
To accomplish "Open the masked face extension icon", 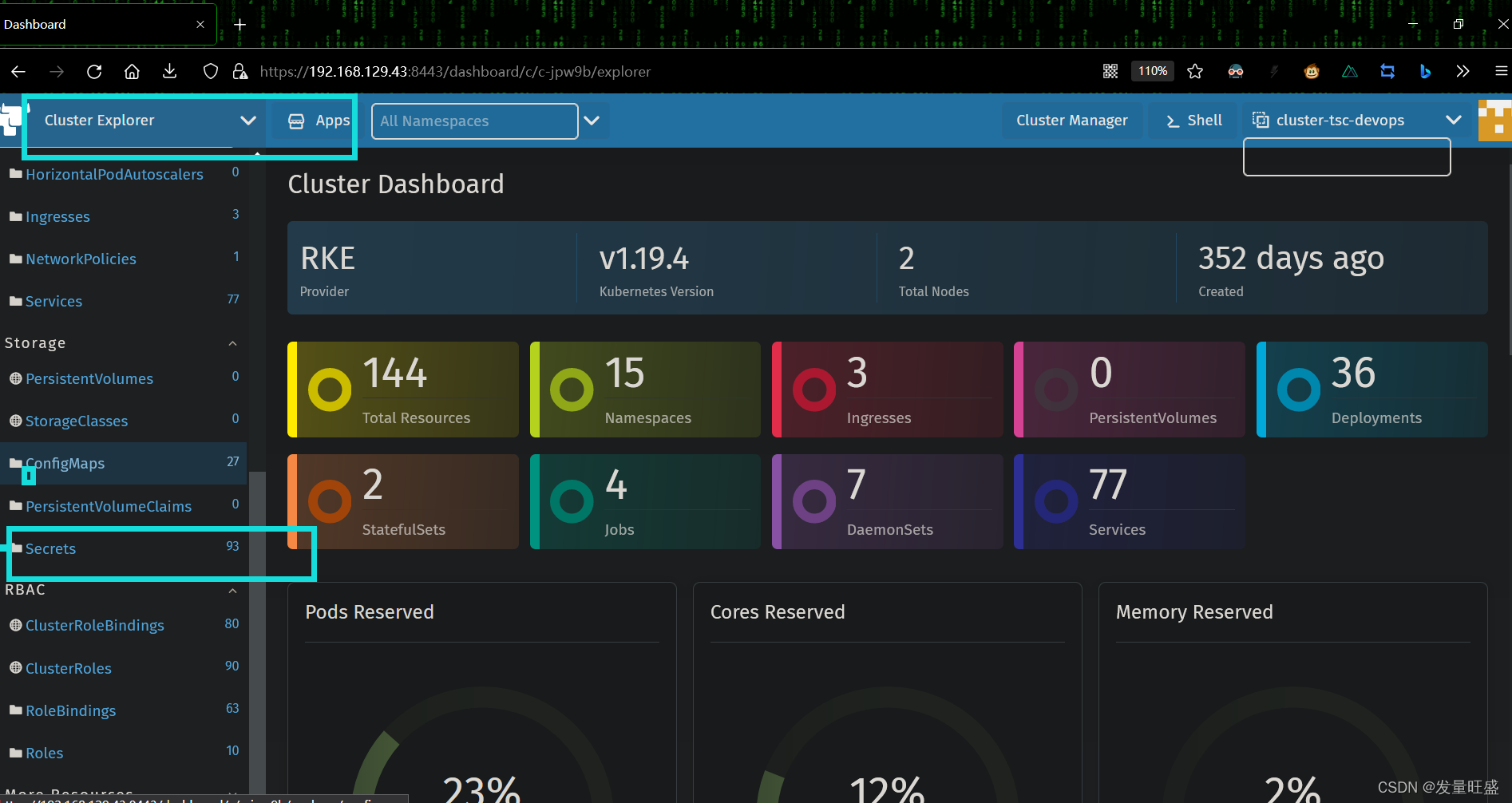I will click(1236, 72).
